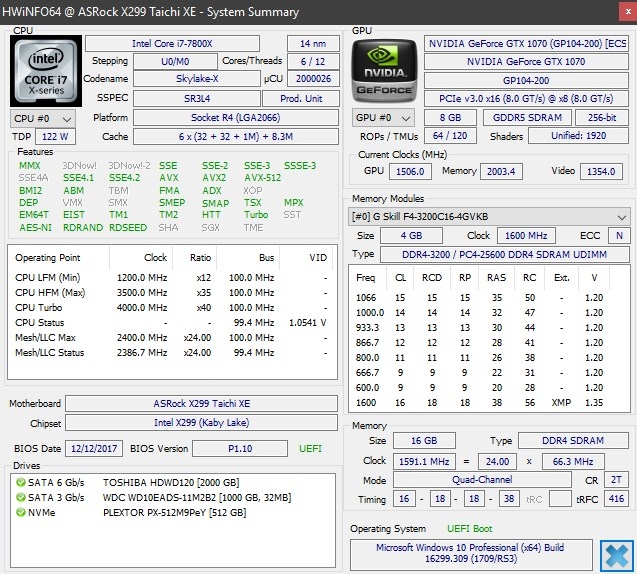Click the 256-bit bus width value
Screen dimensions: 637x574
pos(602,118)
